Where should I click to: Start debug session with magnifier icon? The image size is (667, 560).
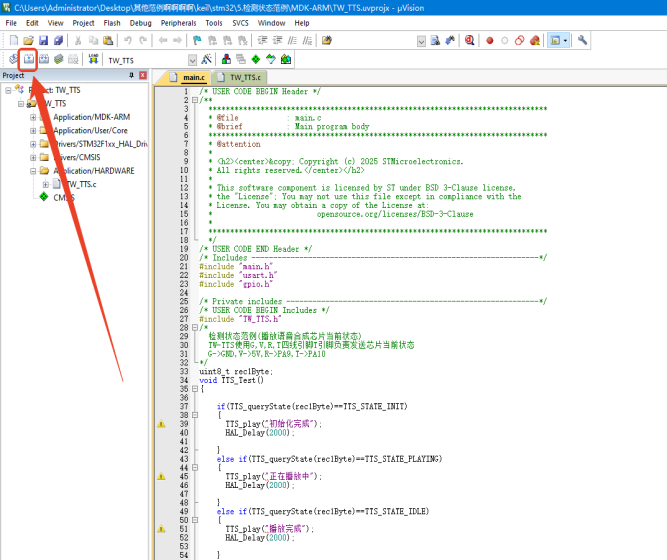pos(467,40)
